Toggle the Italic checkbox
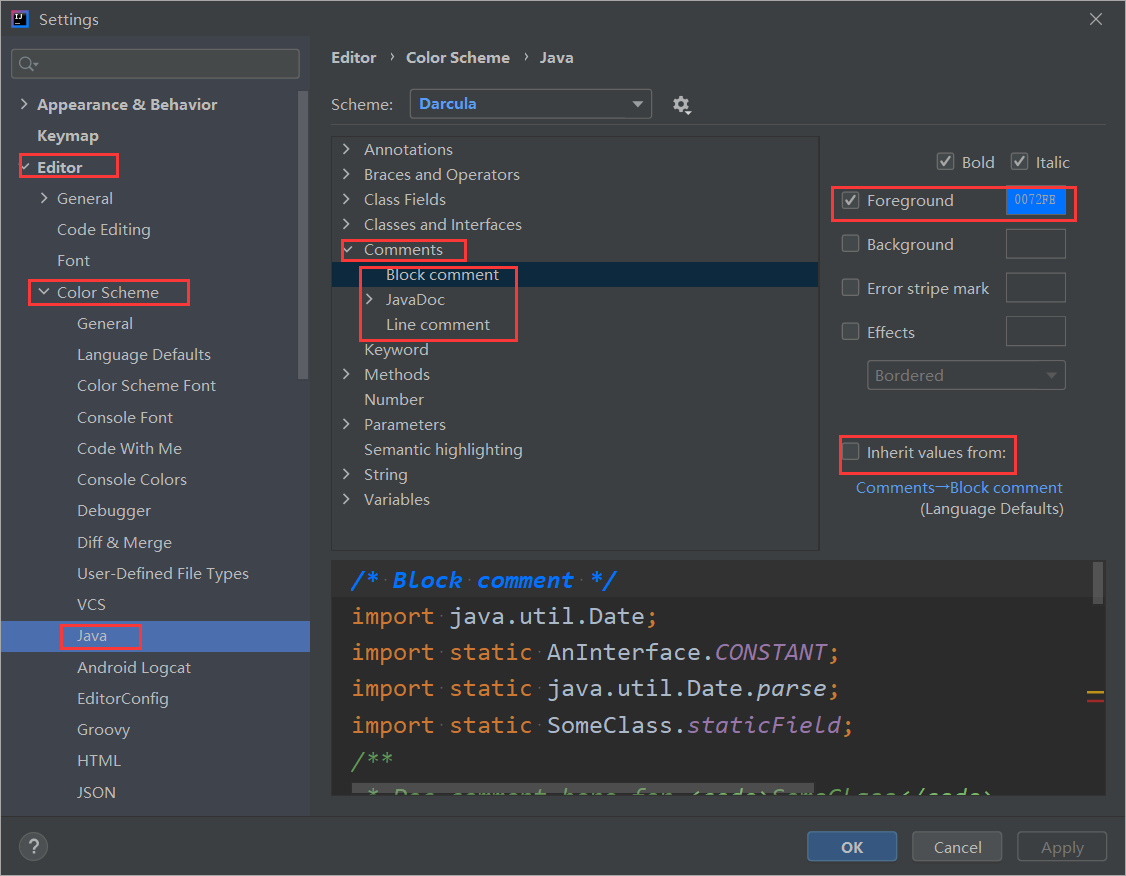 [1019, 162]
